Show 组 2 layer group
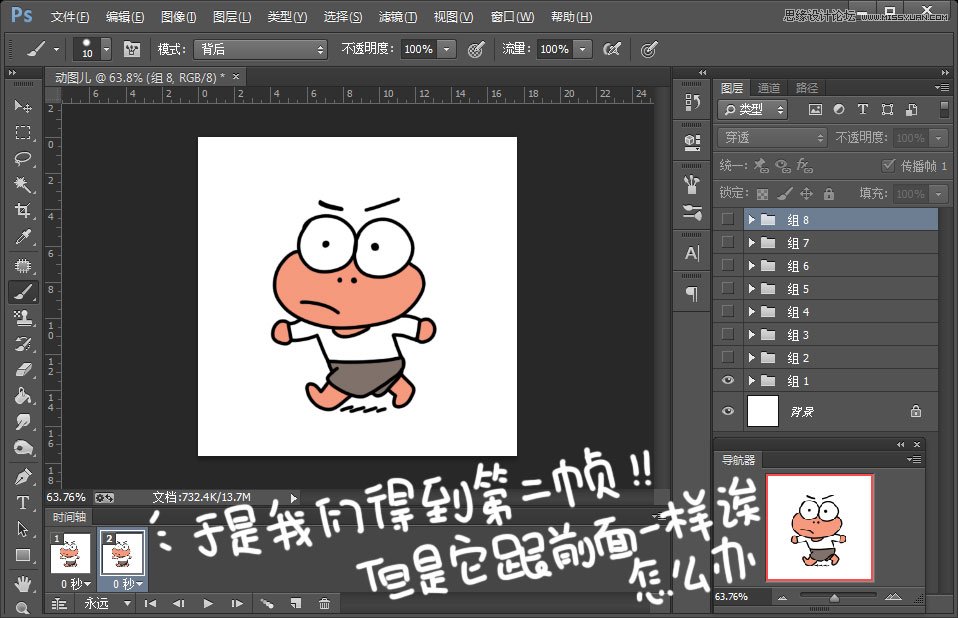This screenshot has height=618, width=958. click(x=728, y=357)
